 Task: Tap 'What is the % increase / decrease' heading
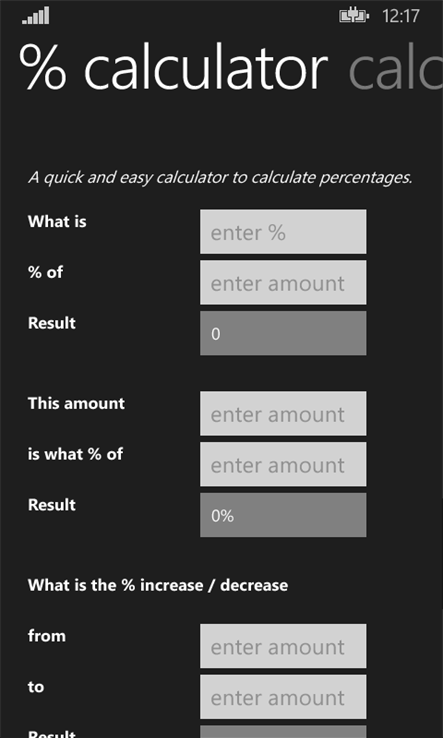tap(158, 585)
